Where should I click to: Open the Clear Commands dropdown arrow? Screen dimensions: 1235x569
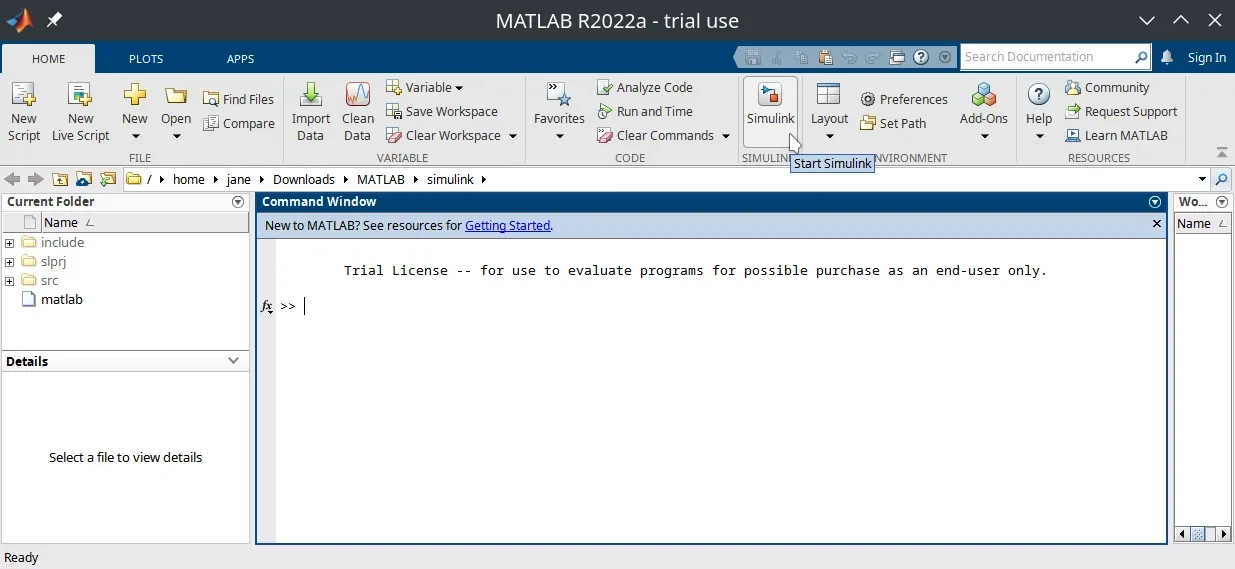[x=726, y=136]
